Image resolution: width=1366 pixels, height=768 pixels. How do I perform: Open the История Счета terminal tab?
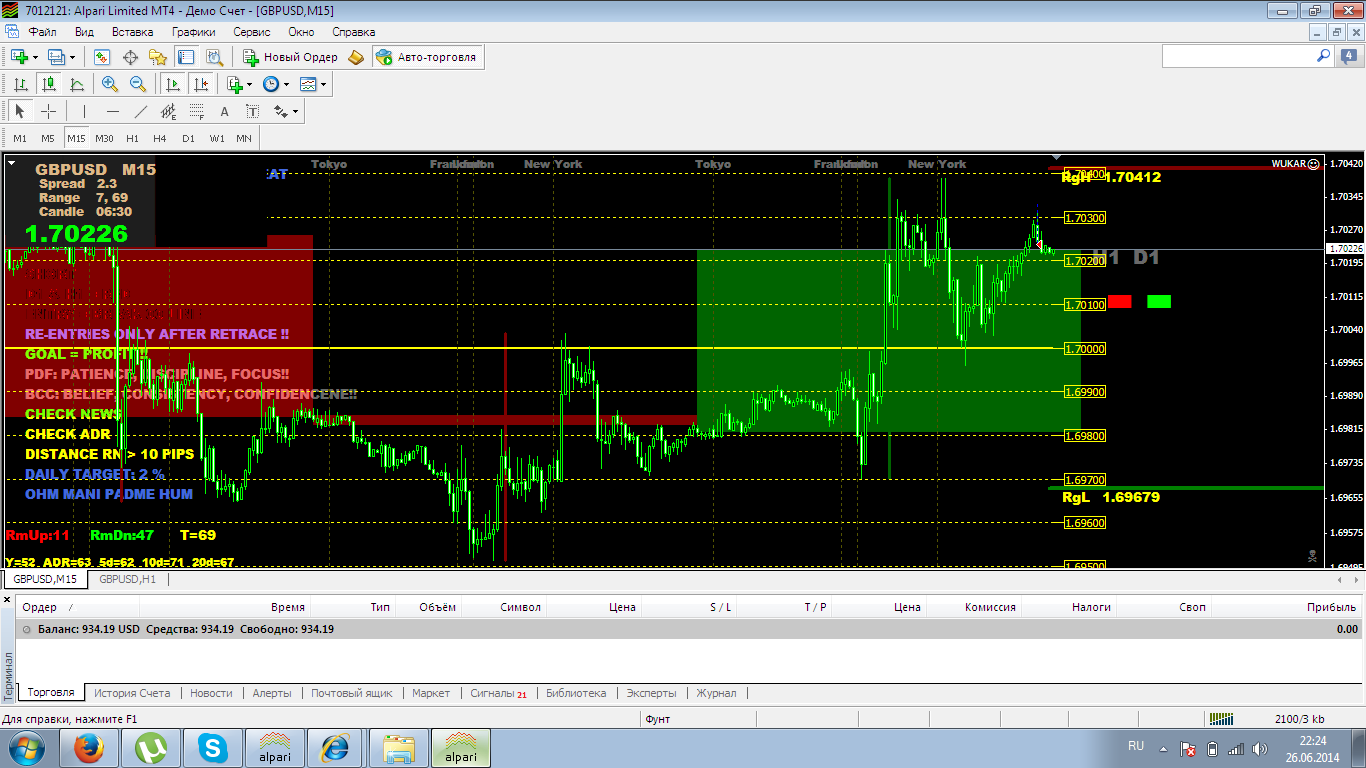tap(132, 693)
